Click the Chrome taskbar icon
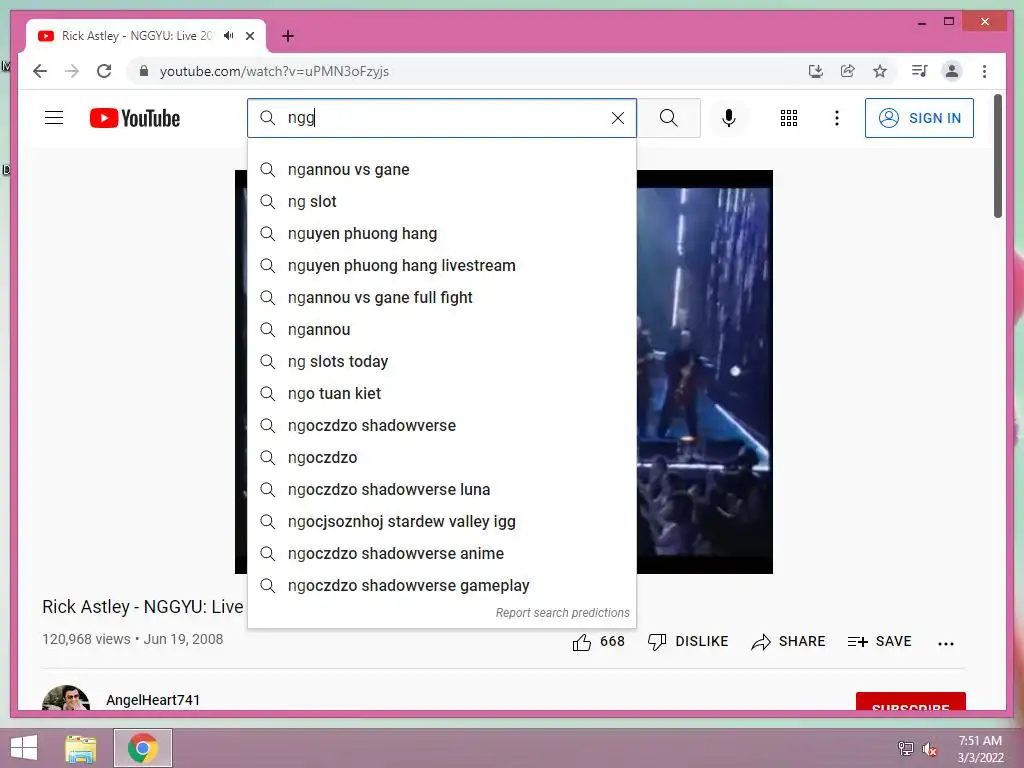1024x768 pixels. (142, 748)
